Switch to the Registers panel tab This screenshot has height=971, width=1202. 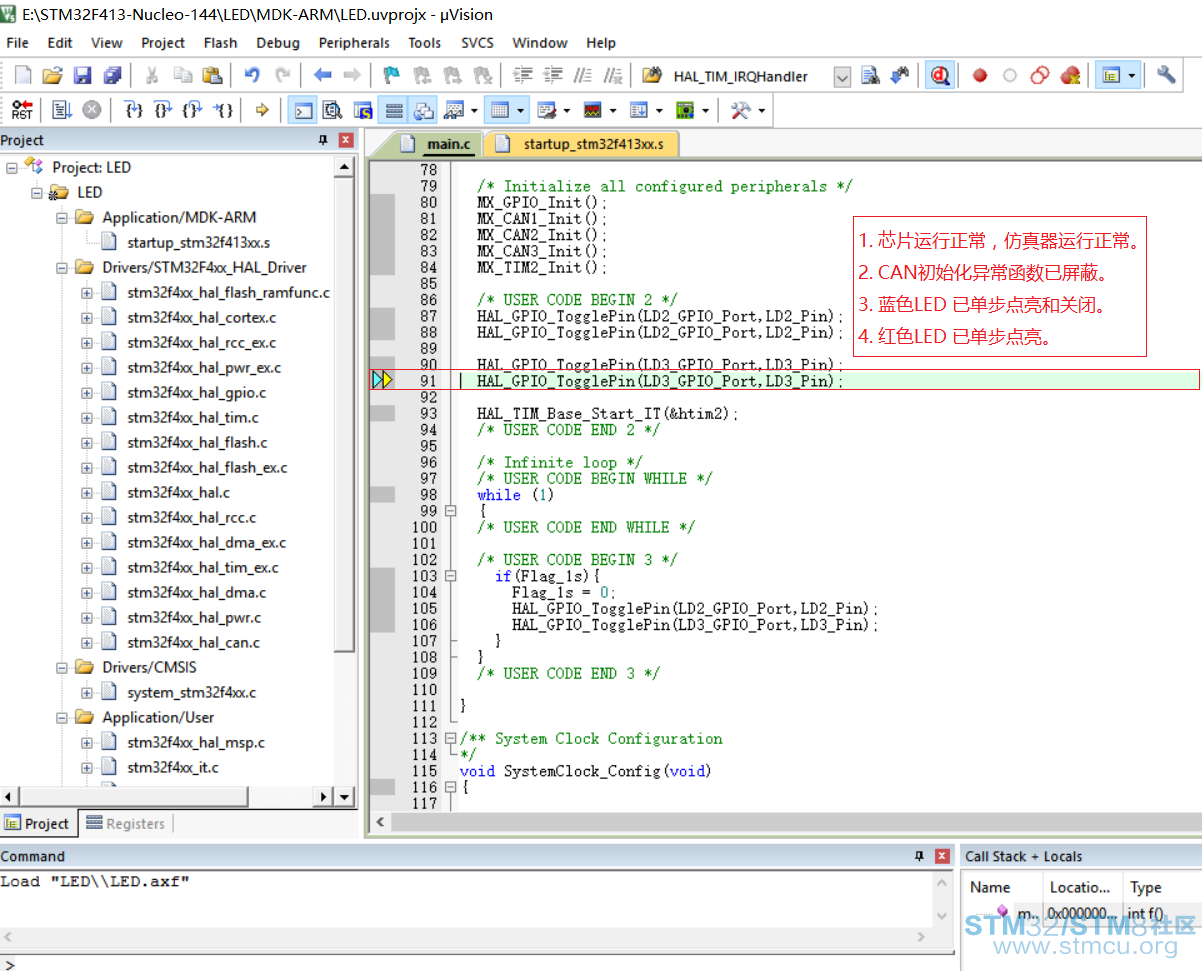[125, 823]
